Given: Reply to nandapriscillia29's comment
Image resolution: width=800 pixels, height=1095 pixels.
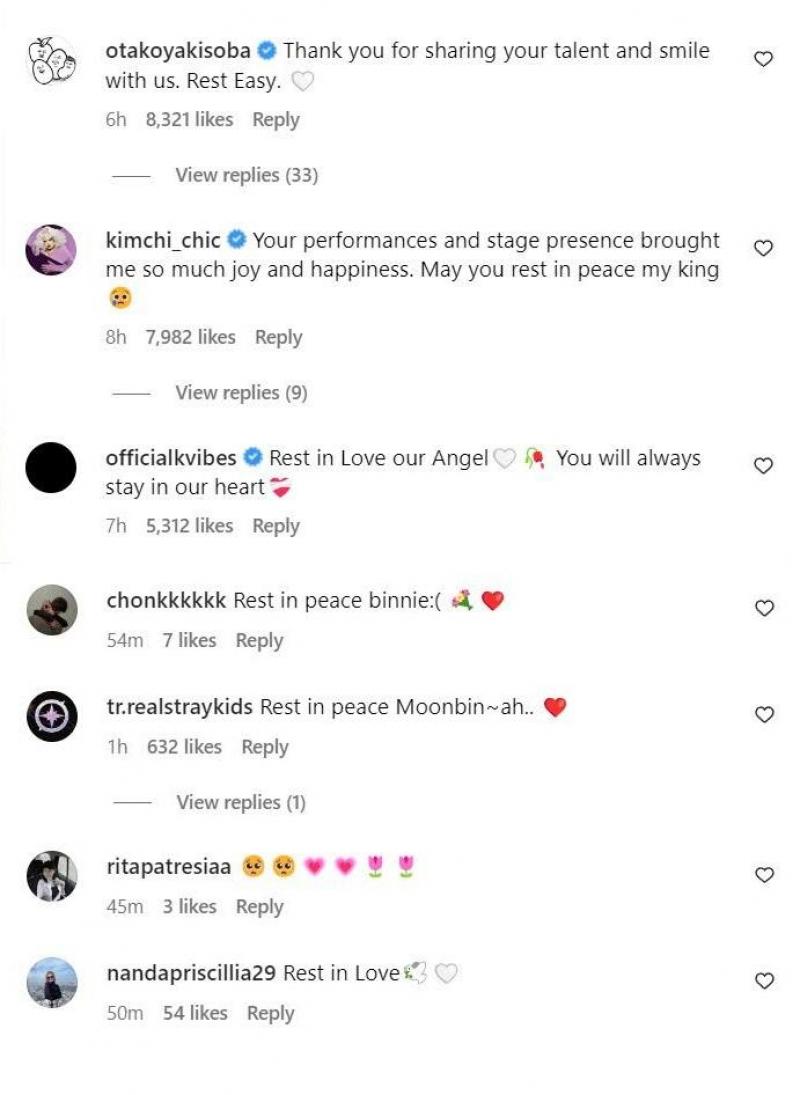Looking at the screenshot, I should [x=270, y=1013].
